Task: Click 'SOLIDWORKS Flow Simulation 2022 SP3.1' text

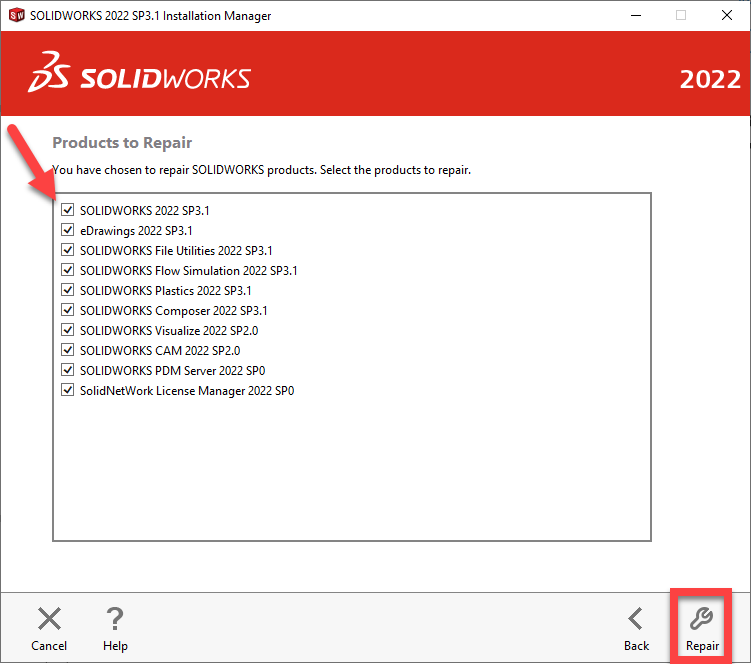Action: coord(189,271)
